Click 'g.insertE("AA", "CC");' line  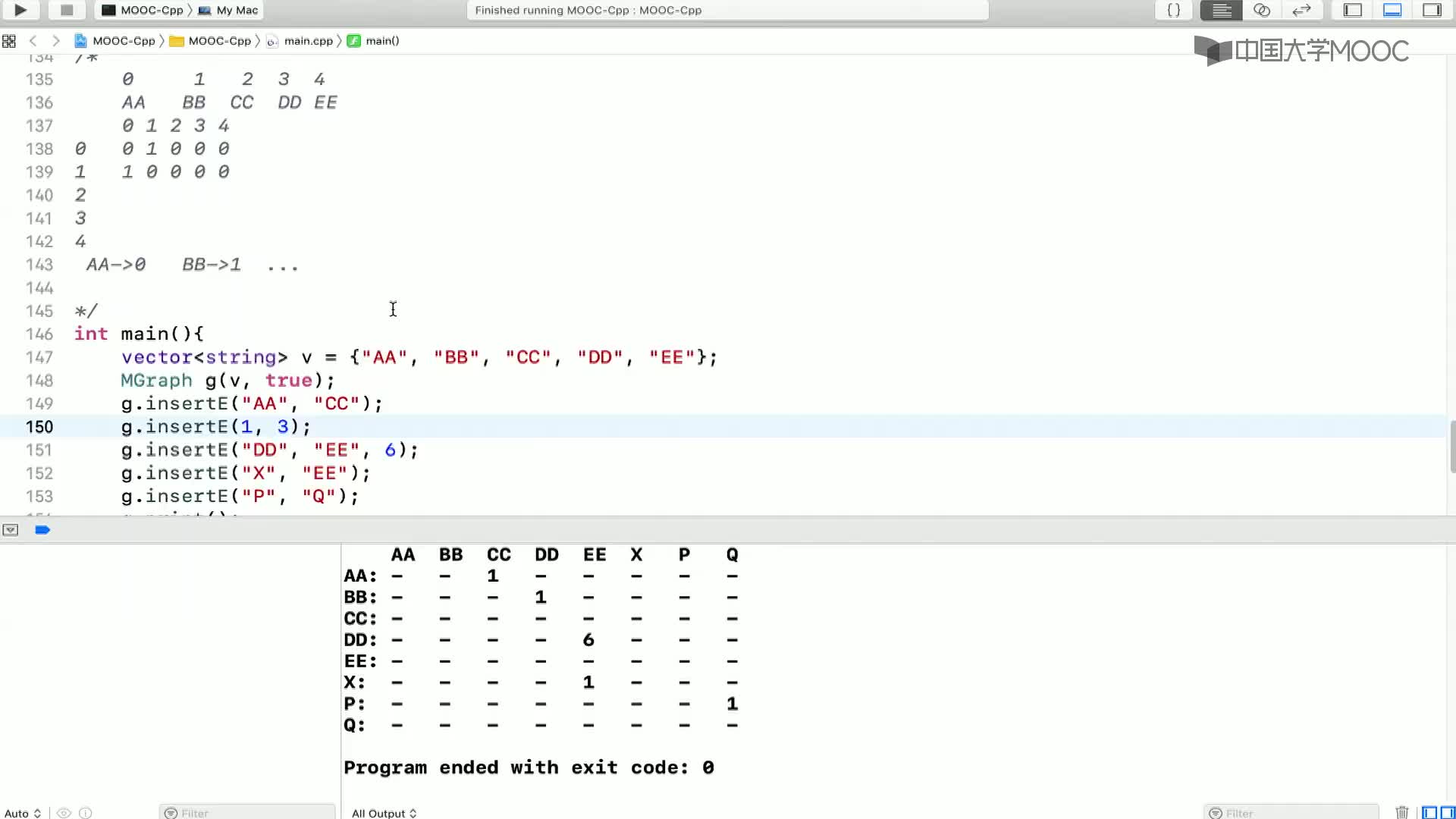point(252,404)
